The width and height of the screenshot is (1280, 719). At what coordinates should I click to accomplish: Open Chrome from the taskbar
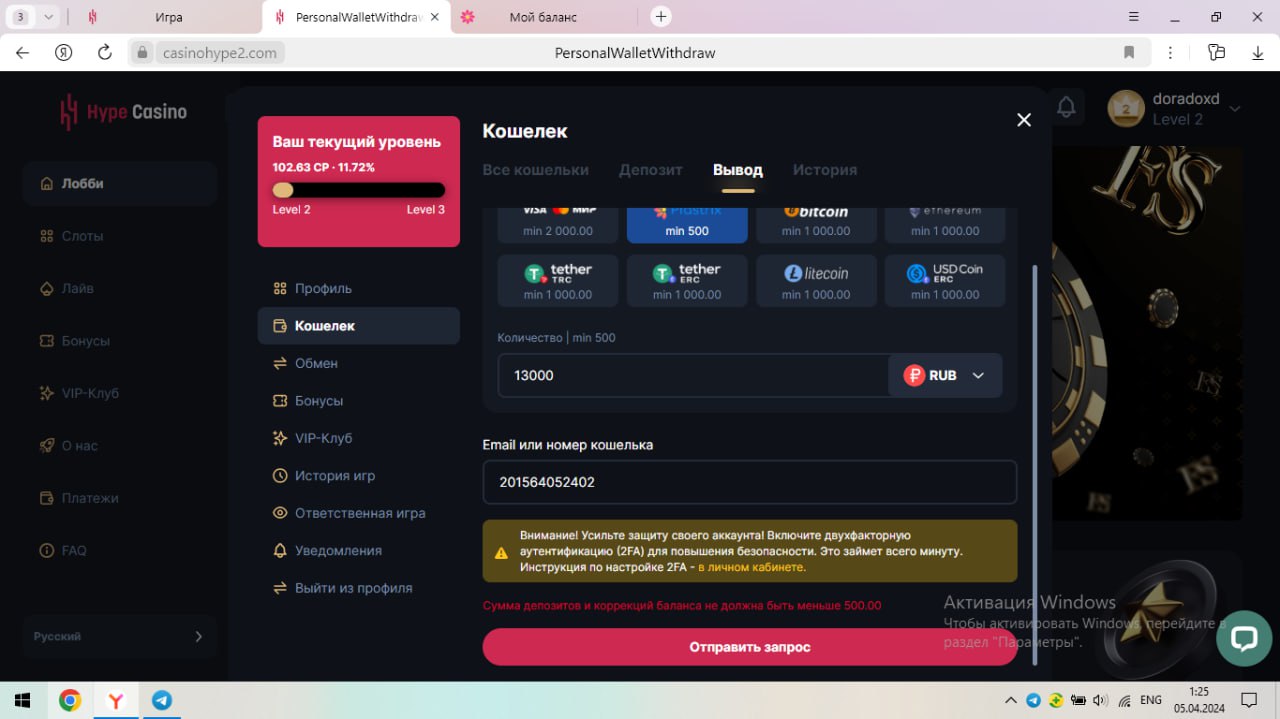coord(70,700)
